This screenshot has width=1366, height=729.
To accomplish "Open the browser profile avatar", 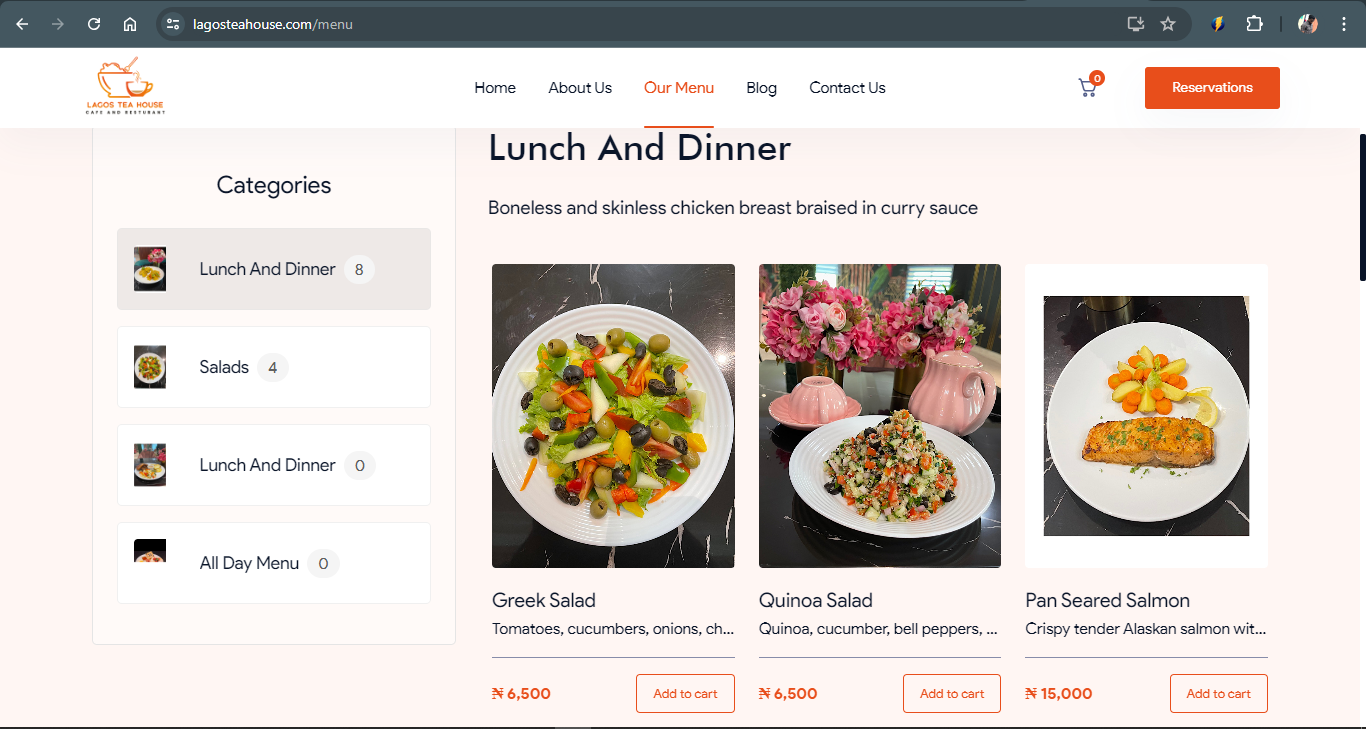I will pyautogui.click(x=1308, y=24).
